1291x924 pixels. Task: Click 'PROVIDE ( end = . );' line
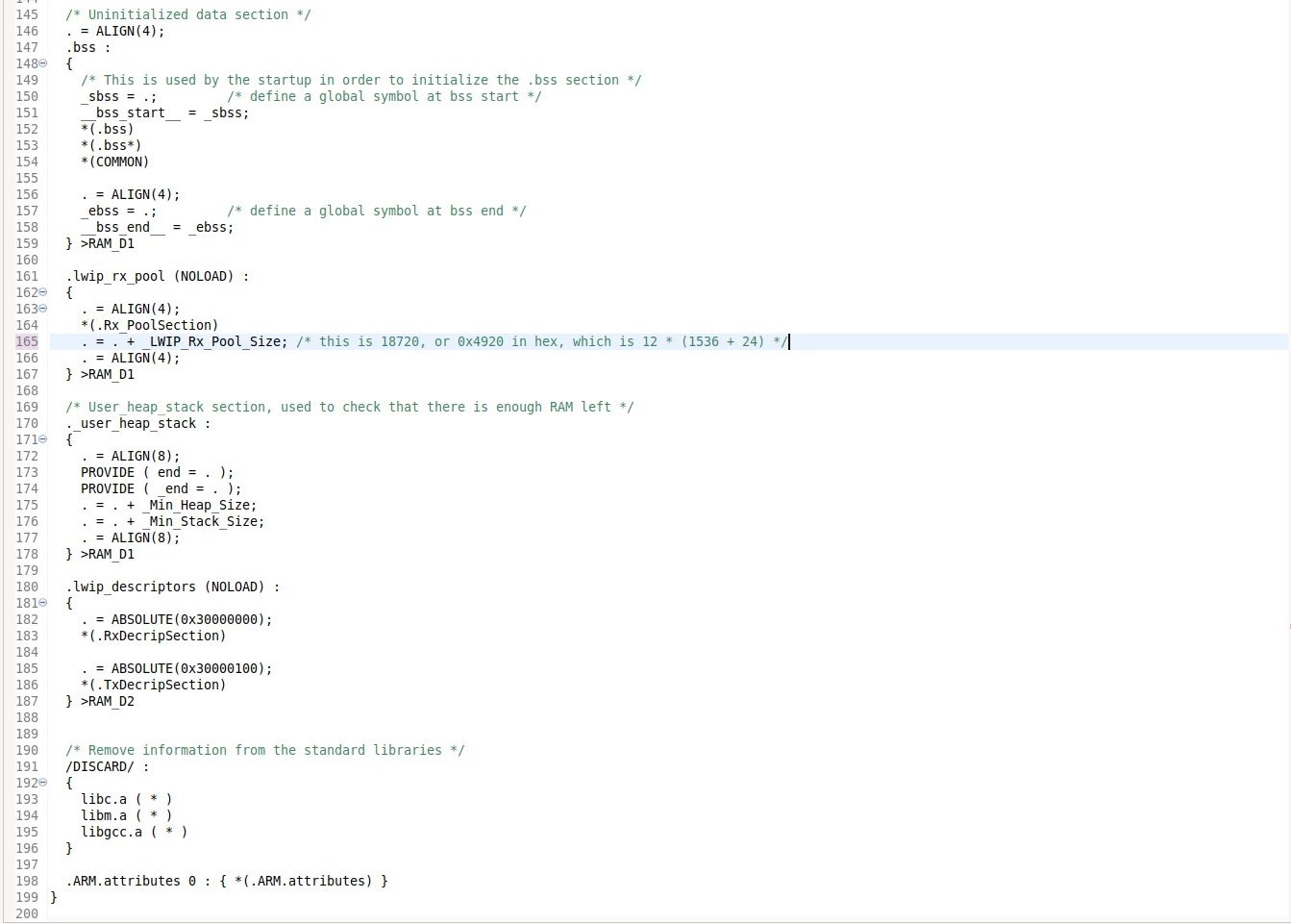tap(157, 472)
